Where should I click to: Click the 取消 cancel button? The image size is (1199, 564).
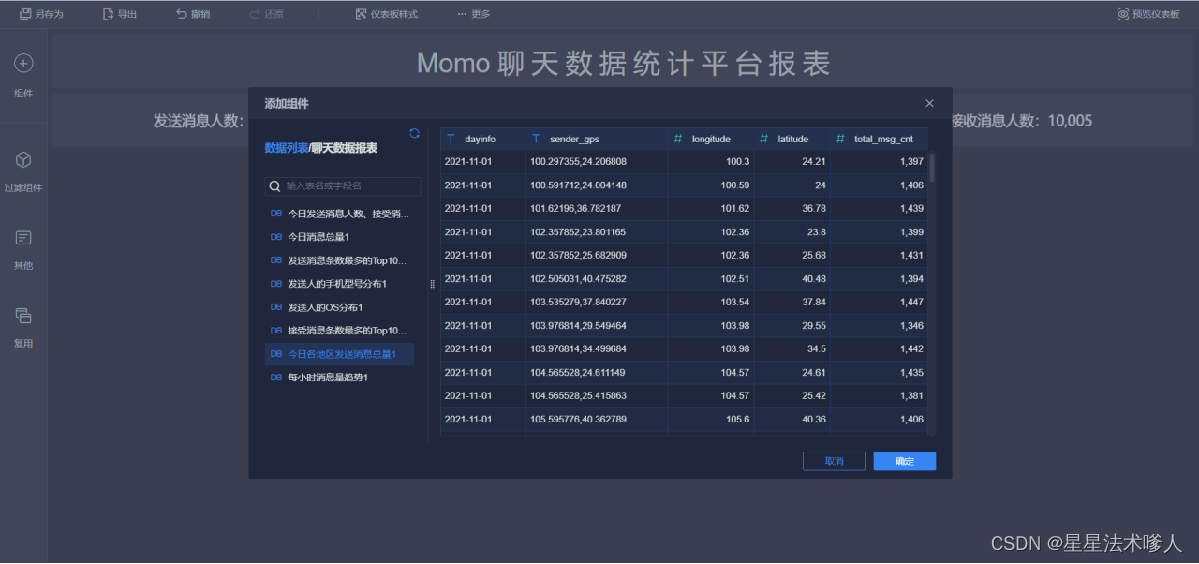click(834, 461)
